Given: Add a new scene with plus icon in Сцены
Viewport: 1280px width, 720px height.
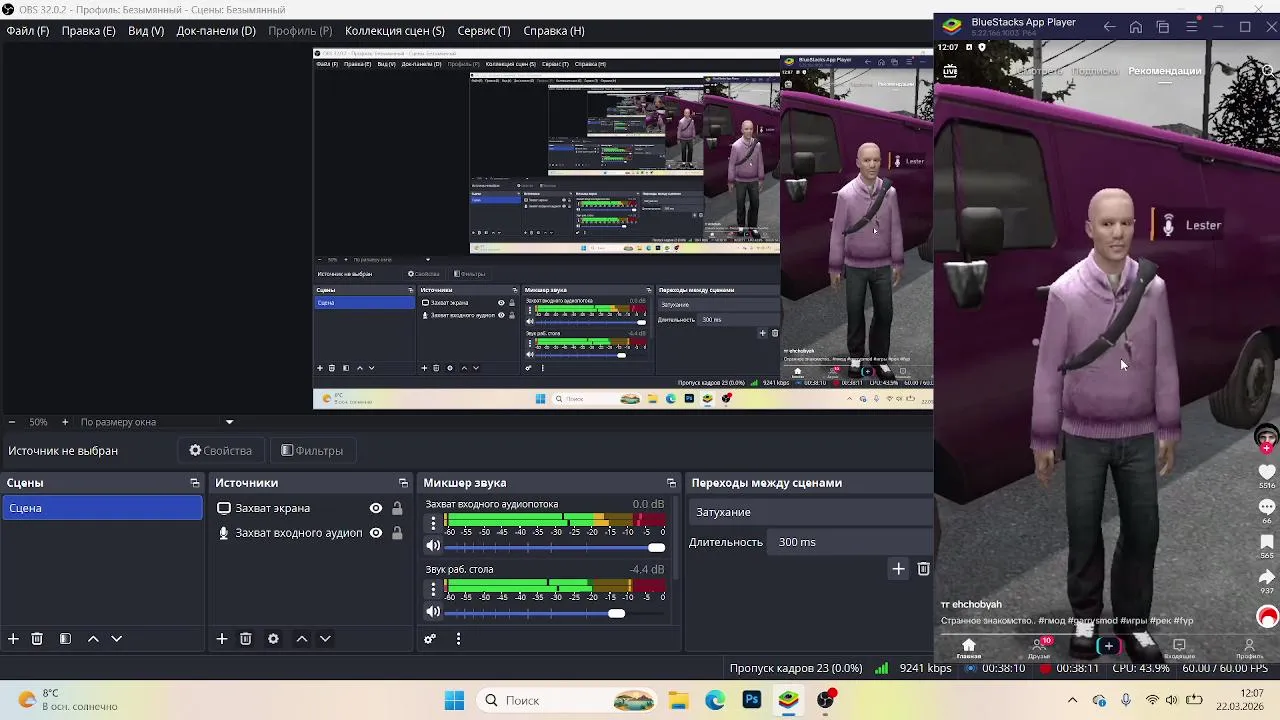Looking at the screenshot, I should (x=13, y=639).
